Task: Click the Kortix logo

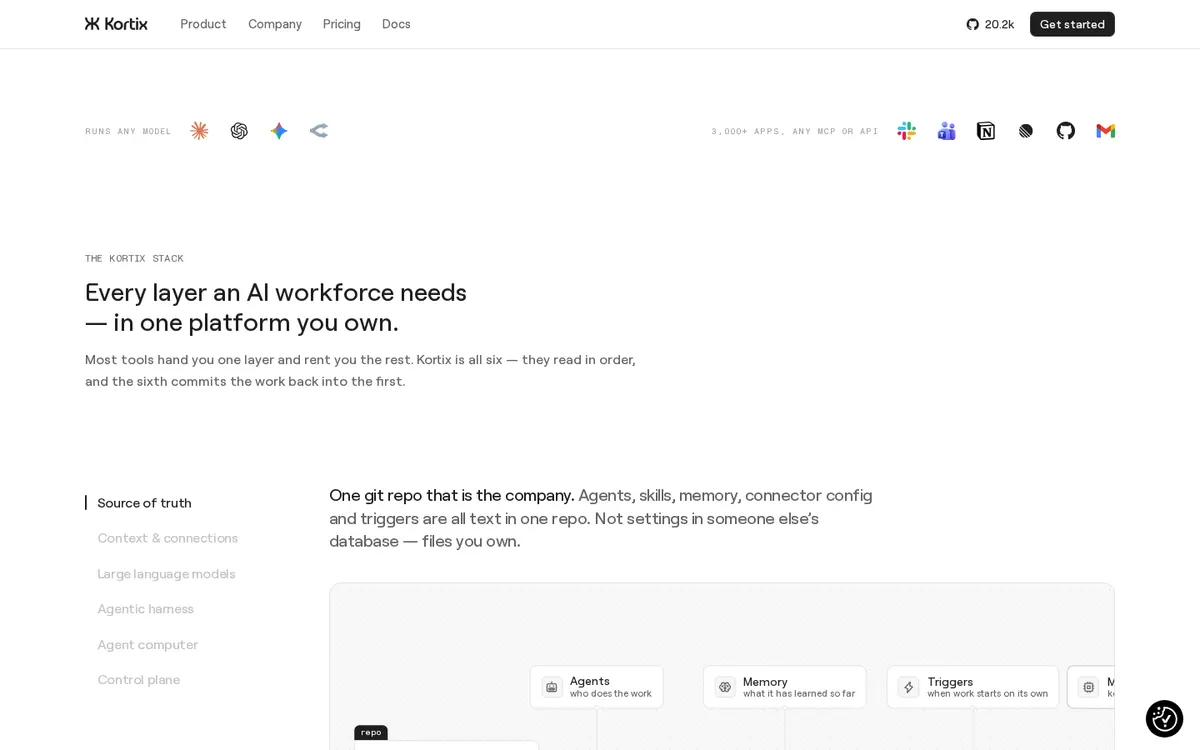Action: [x=116, y=24]
